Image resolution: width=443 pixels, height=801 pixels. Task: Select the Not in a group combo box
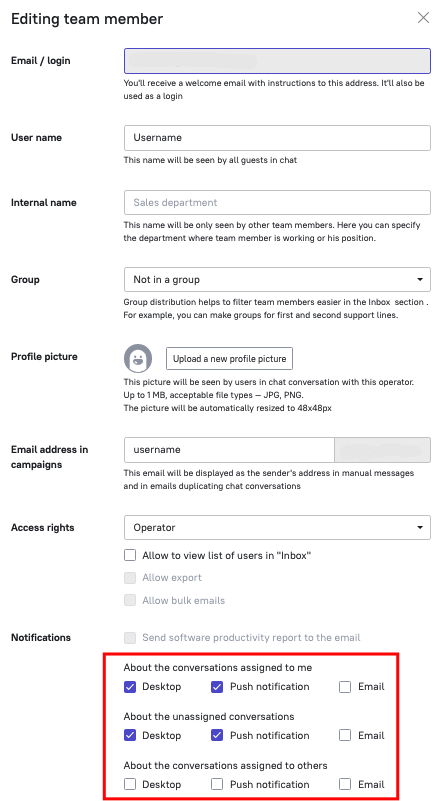point(277,279)
